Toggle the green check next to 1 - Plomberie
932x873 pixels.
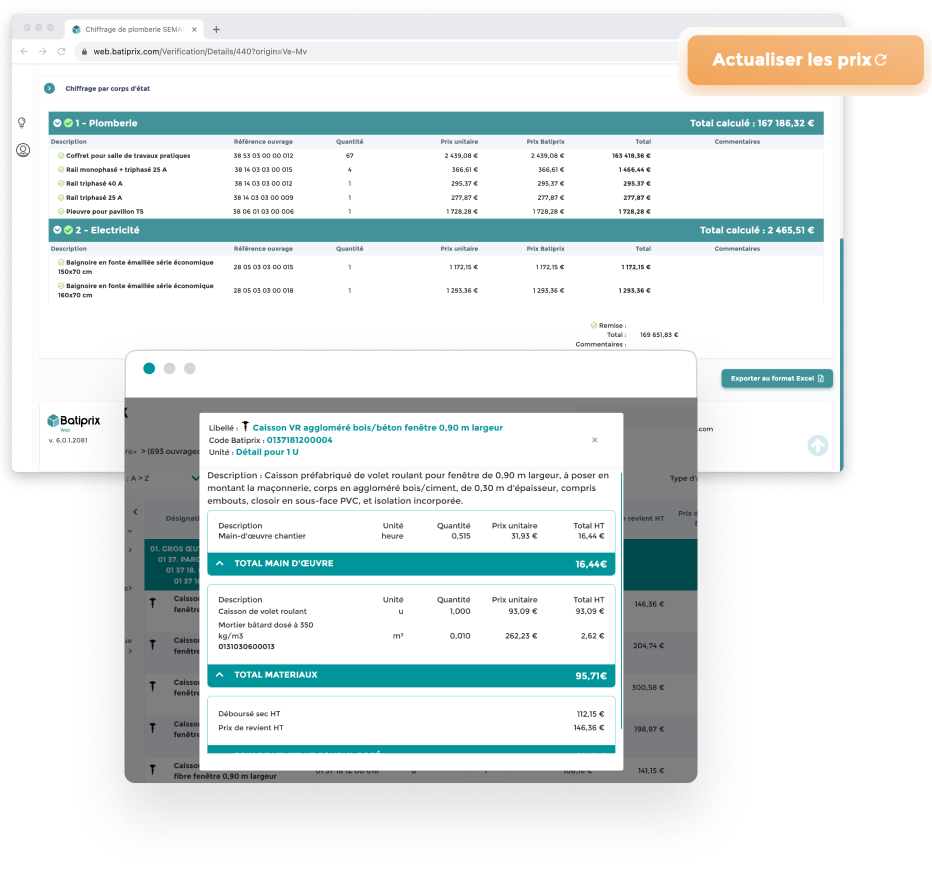(x=68, y=123)
